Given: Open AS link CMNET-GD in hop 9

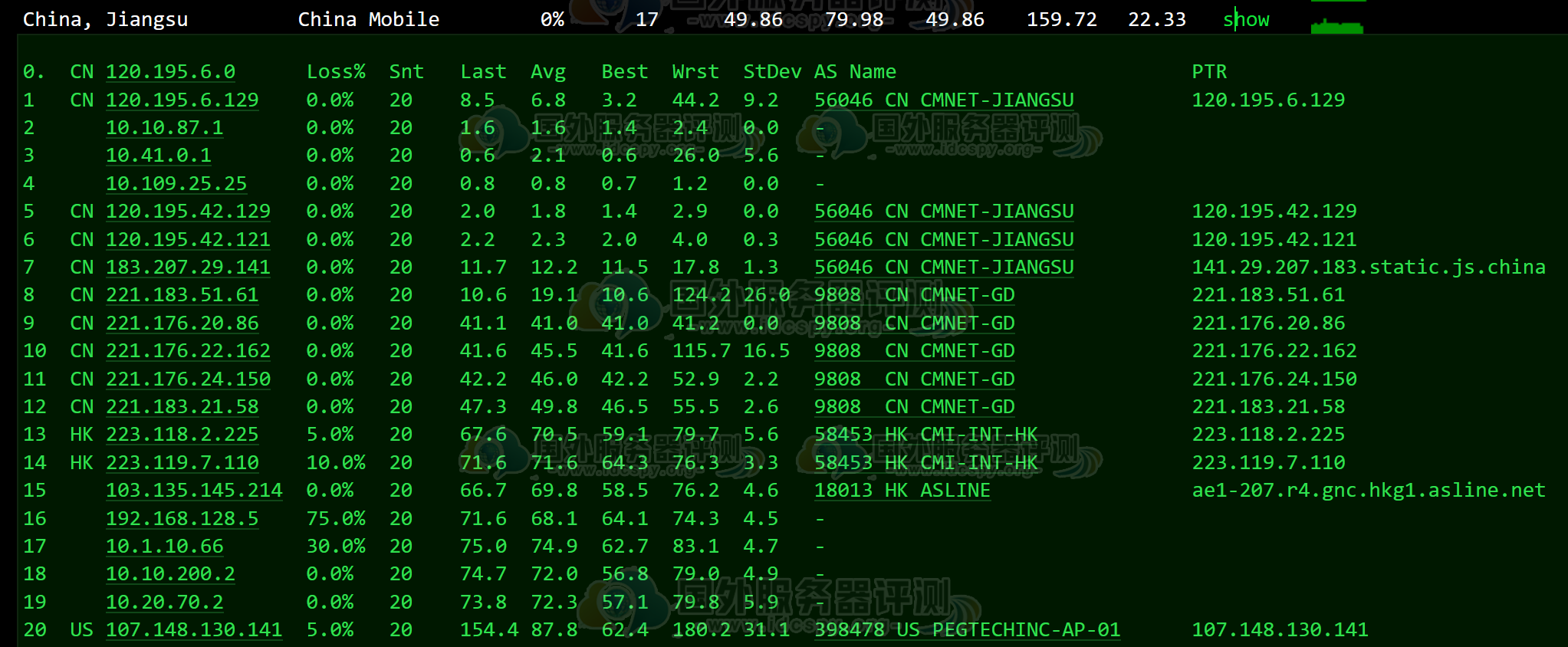Looking at the screenshot, I should (x=915, y=323).
